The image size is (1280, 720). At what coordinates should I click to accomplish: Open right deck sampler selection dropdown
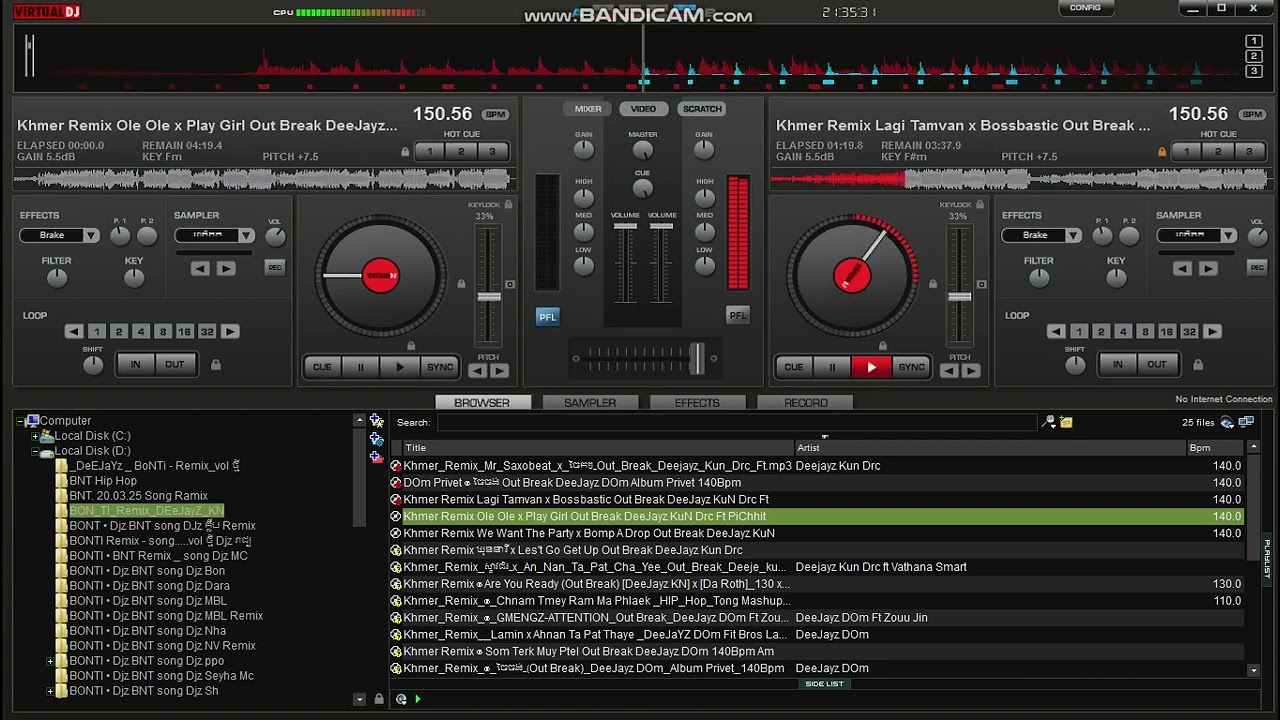(x=1228, y=235)
